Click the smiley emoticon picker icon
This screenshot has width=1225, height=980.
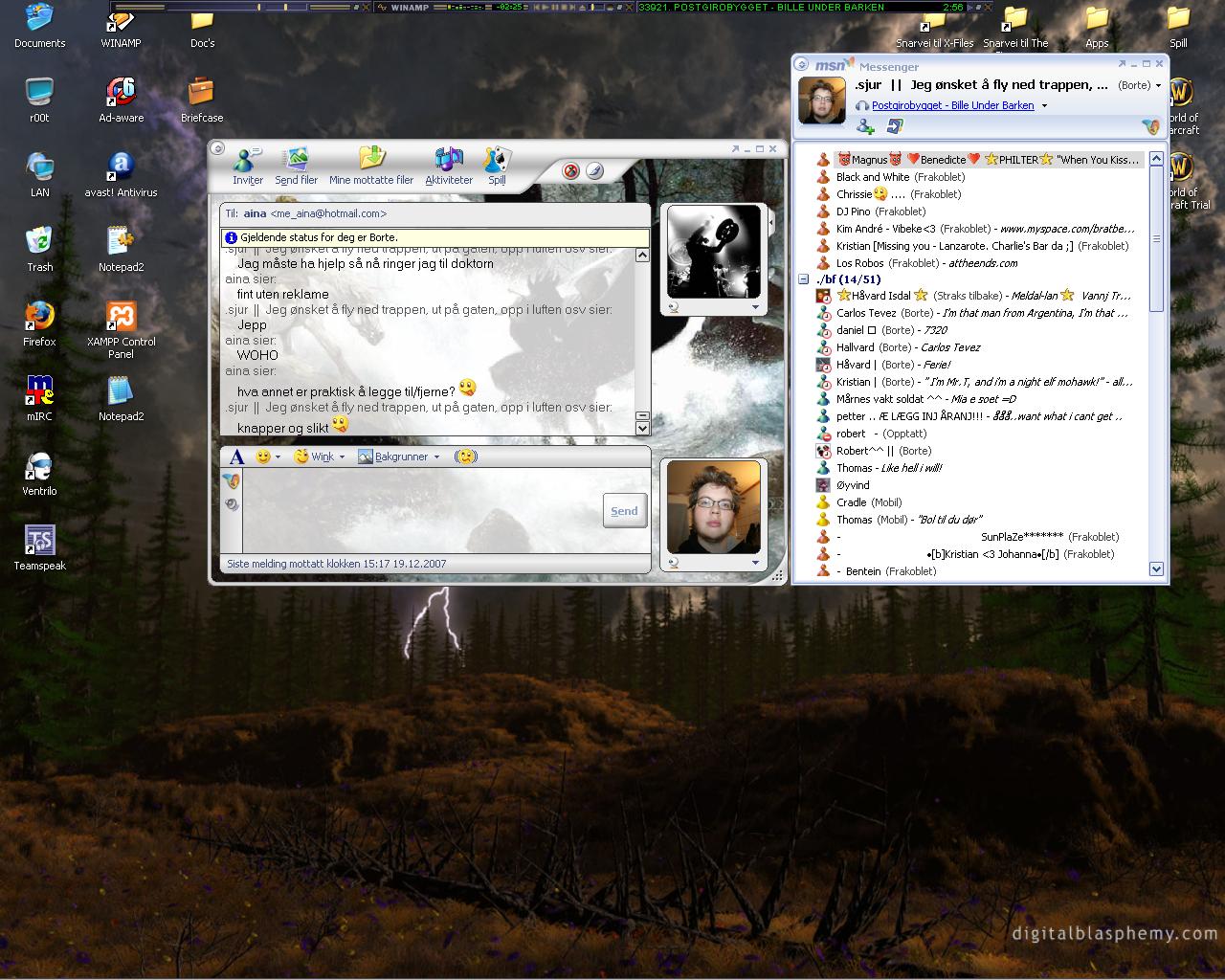pos(262,457)
